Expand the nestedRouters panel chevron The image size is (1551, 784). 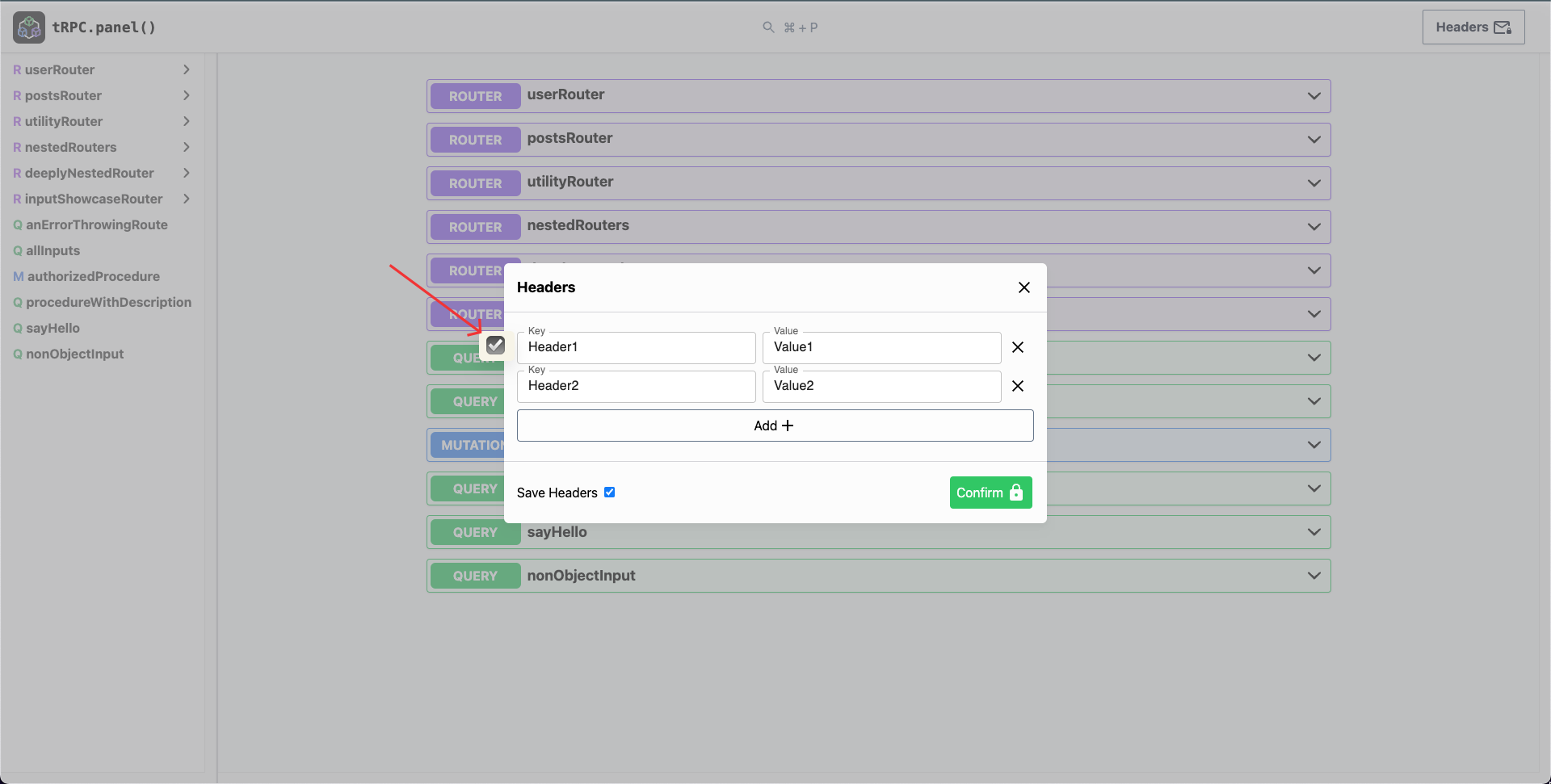tap(1314, 227)
